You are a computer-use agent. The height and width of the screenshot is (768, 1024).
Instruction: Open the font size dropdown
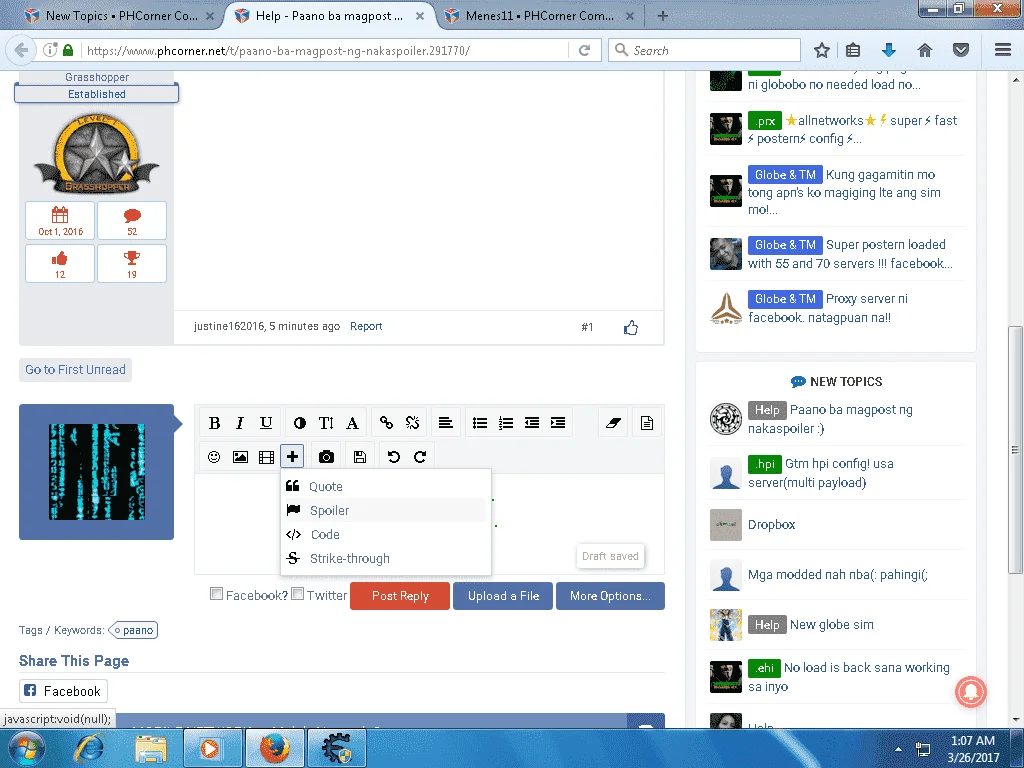[326, 423]
